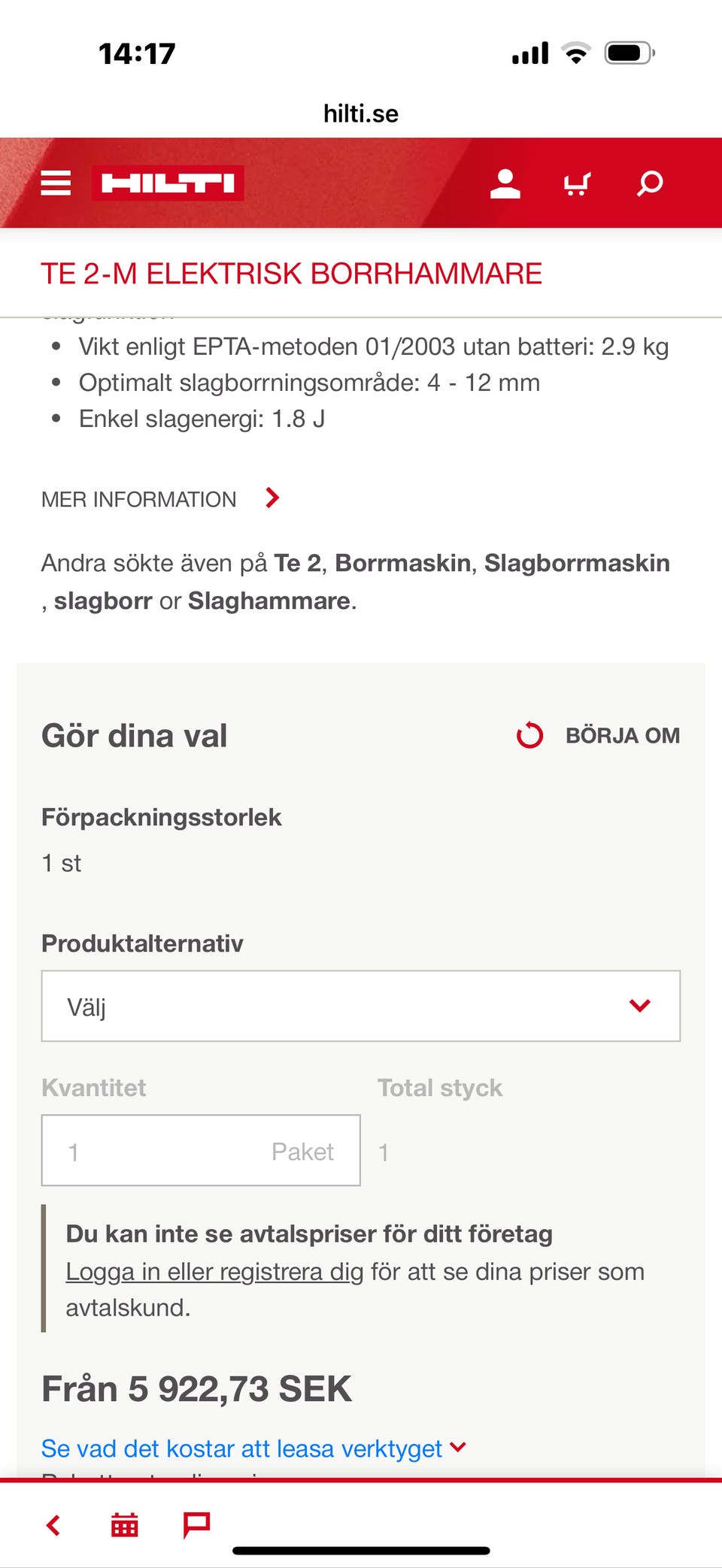
Task: Tap the search magnifier icon
Action: pyautogui.click(x=650, y=183)
